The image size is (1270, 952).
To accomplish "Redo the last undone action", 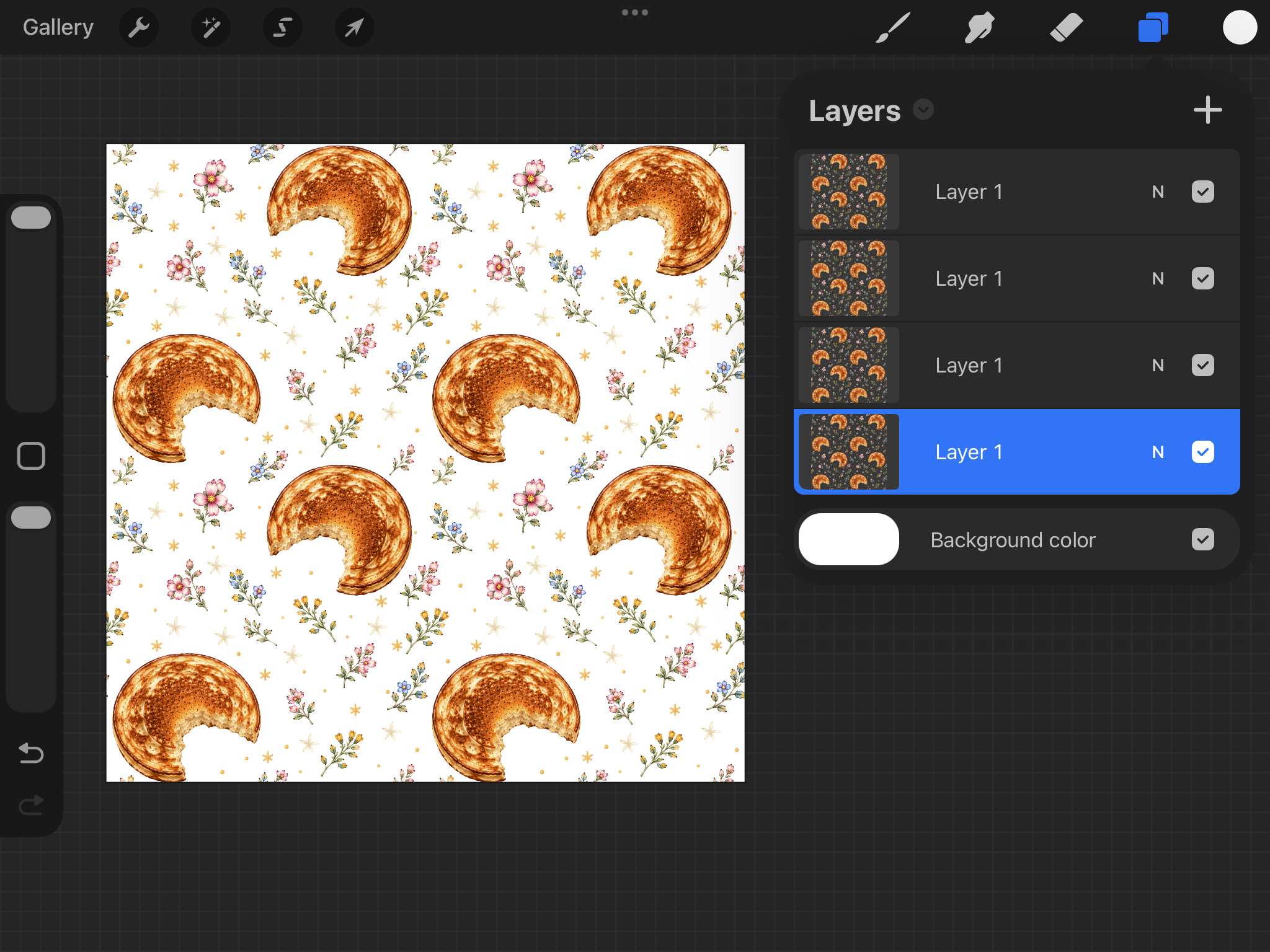I will 31,805.
